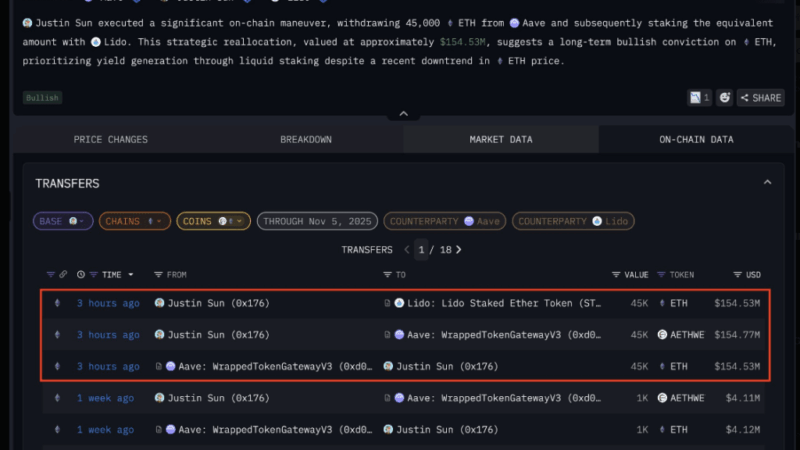
Task: Click the Justin Sun avatar in the $4.11M row
Action: pos(159,398)
